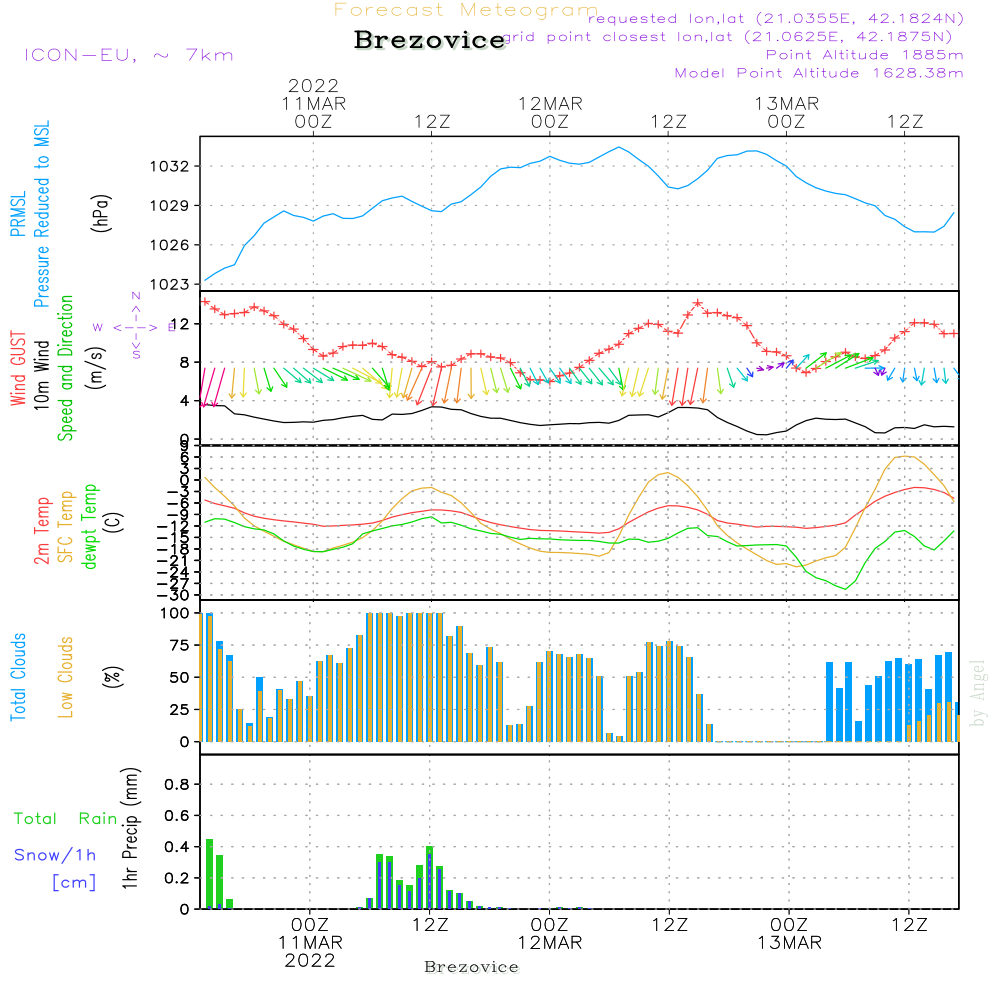
Task: Select the blue "Snow/1h" label
Action: [x=55, y=855]
